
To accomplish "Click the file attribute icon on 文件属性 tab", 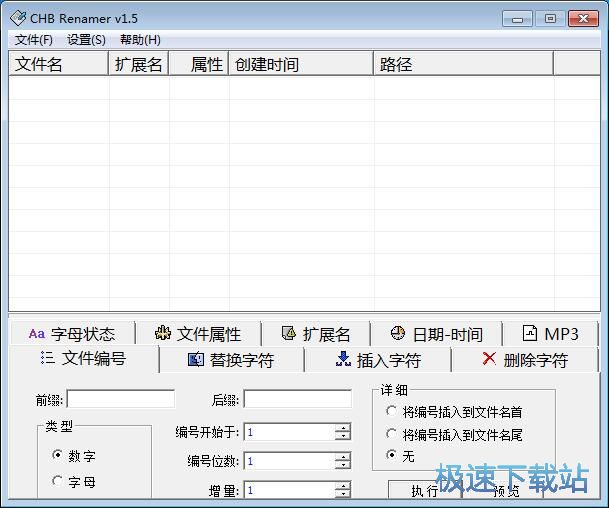I will click(163, 333).
